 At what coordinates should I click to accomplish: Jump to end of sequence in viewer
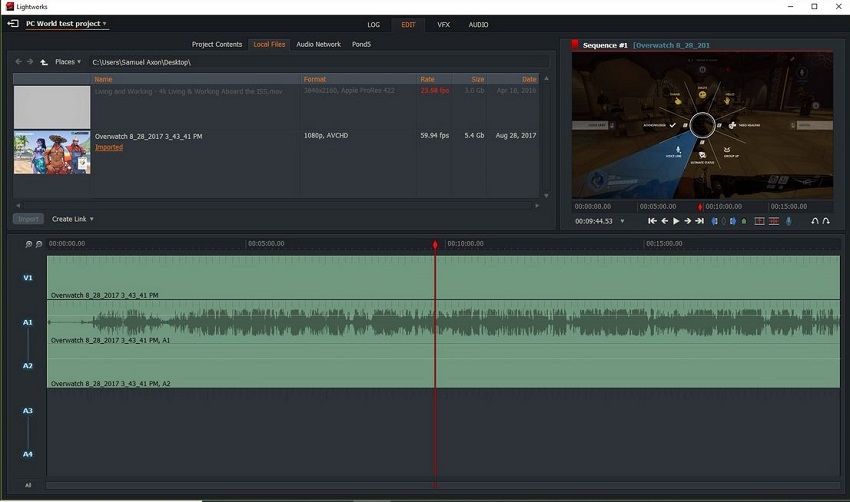click(699, 221)
